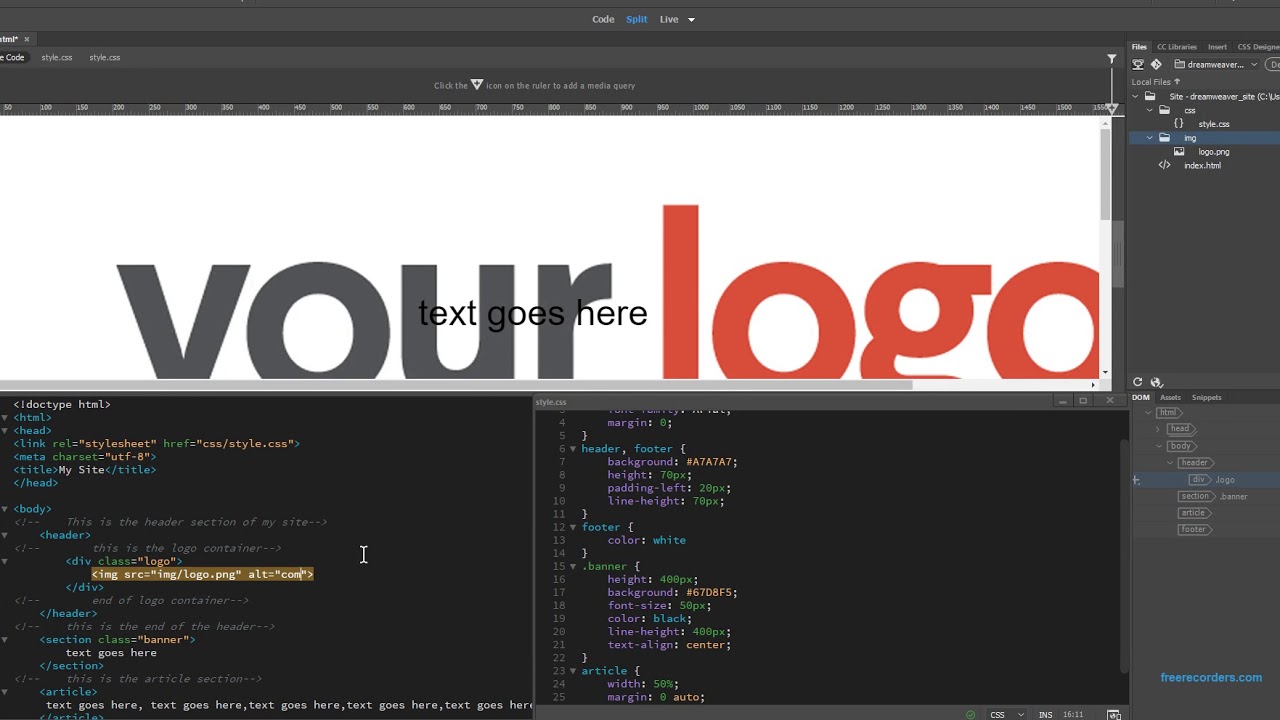Select the first style.css related file tab
1280x720 pixels.
point(57,57)
